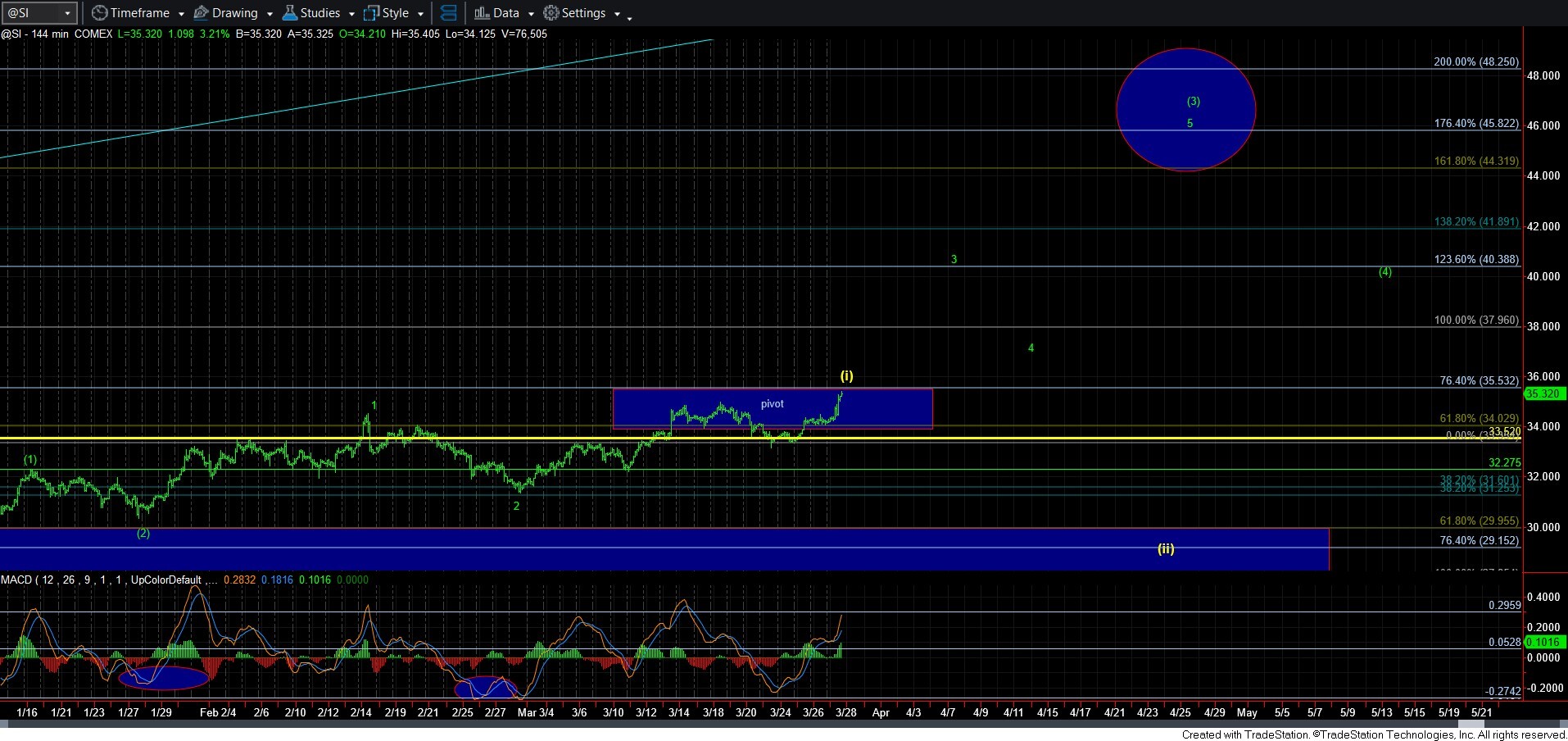The image size is (1568, 741).
Task: Open the Data menu label
Action: (506, 13)
